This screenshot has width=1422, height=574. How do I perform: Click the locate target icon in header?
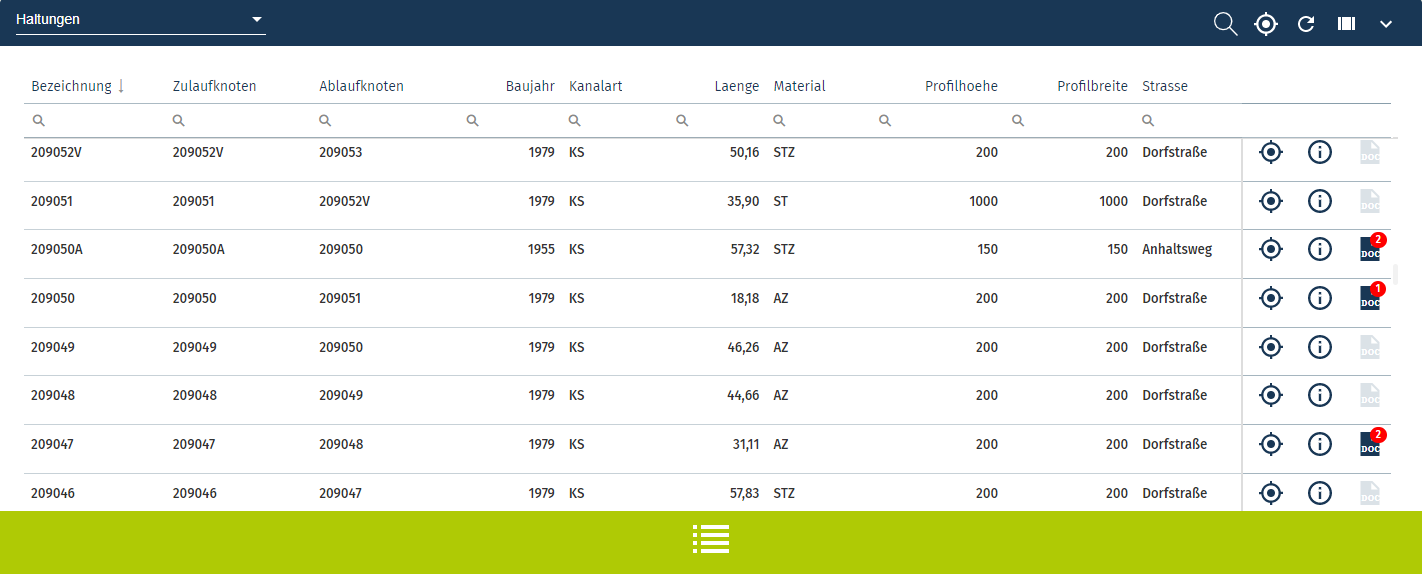(1266, 24)
